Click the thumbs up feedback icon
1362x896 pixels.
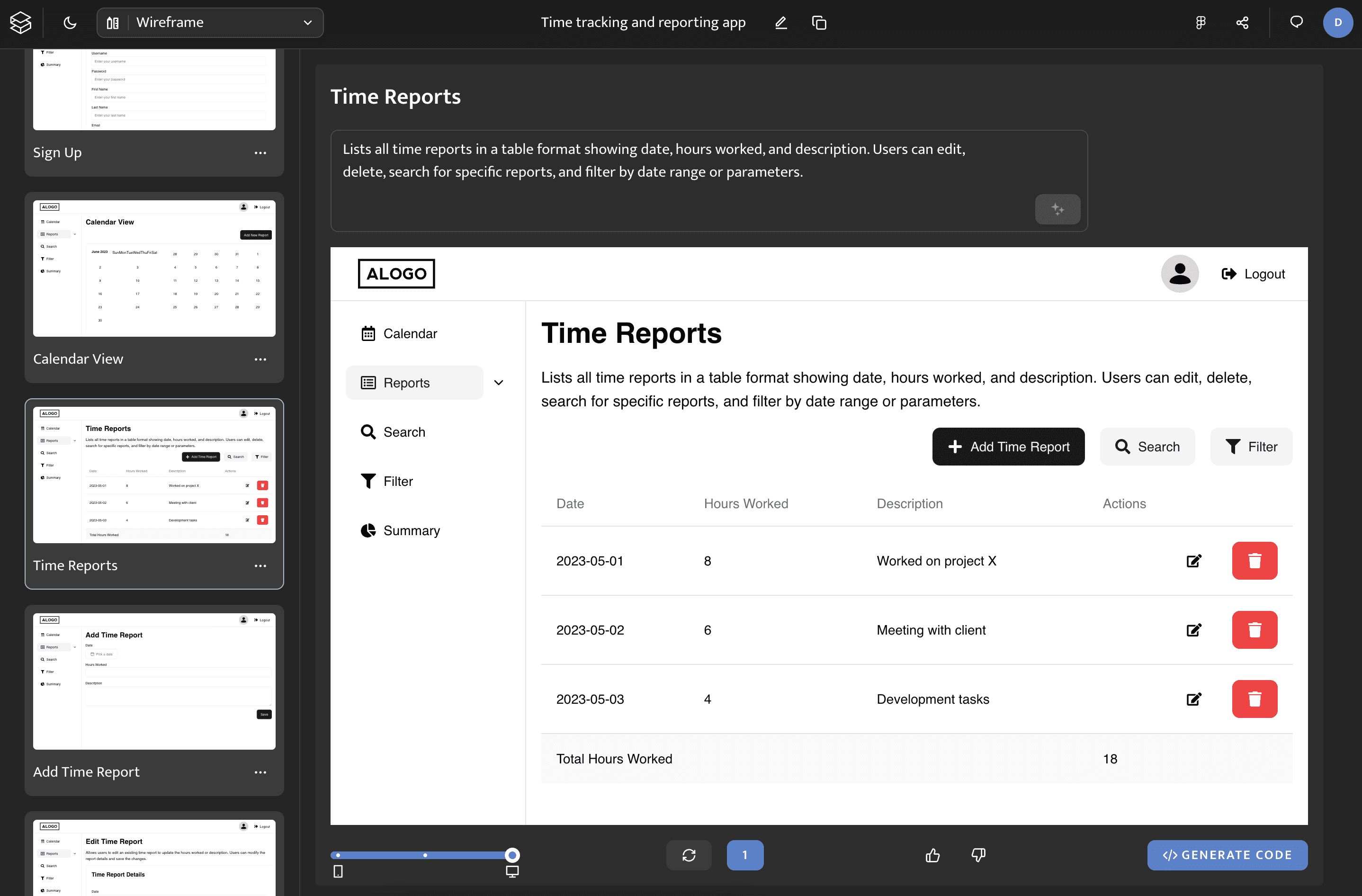932,855
